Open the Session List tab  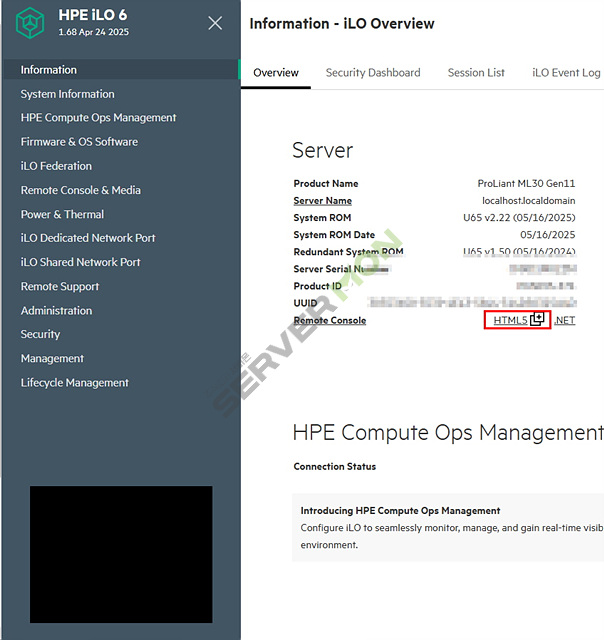coord(476,73)
